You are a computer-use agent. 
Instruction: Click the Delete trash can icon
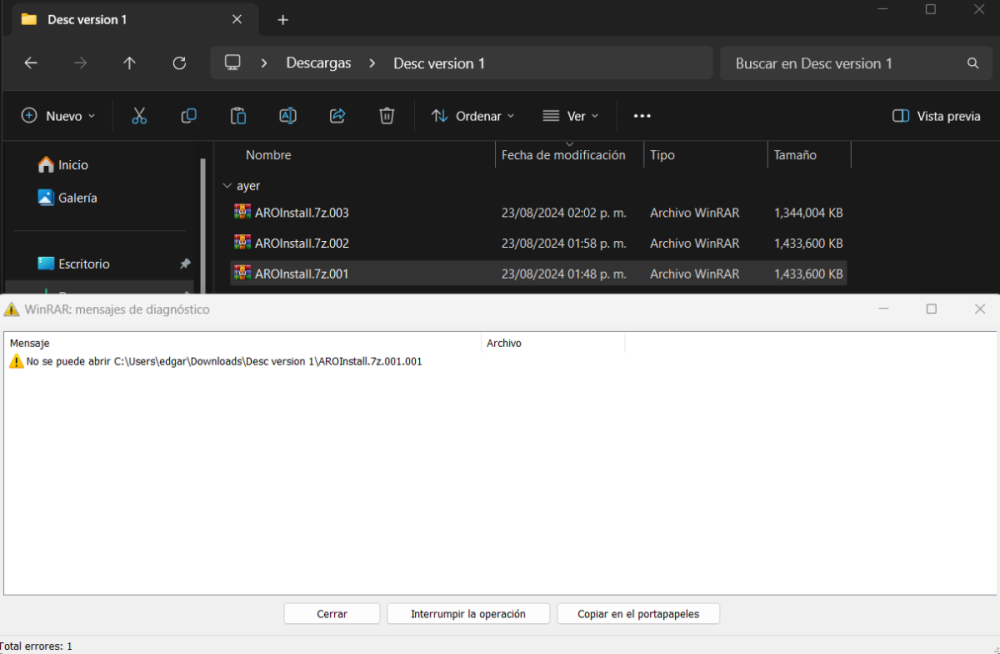[x=387, y=116]
